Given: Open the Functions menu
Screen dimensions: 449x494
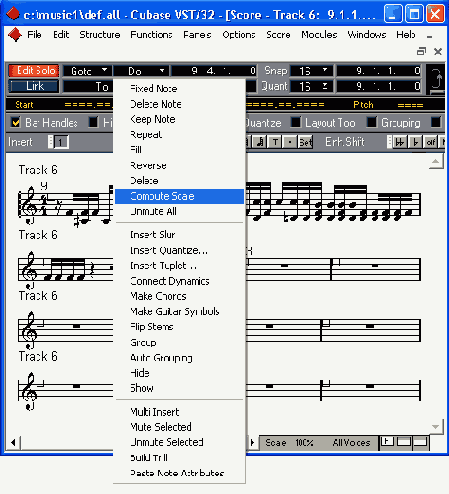Looking at the screenshot, I should pyautogui.click(x=151, y=35).
